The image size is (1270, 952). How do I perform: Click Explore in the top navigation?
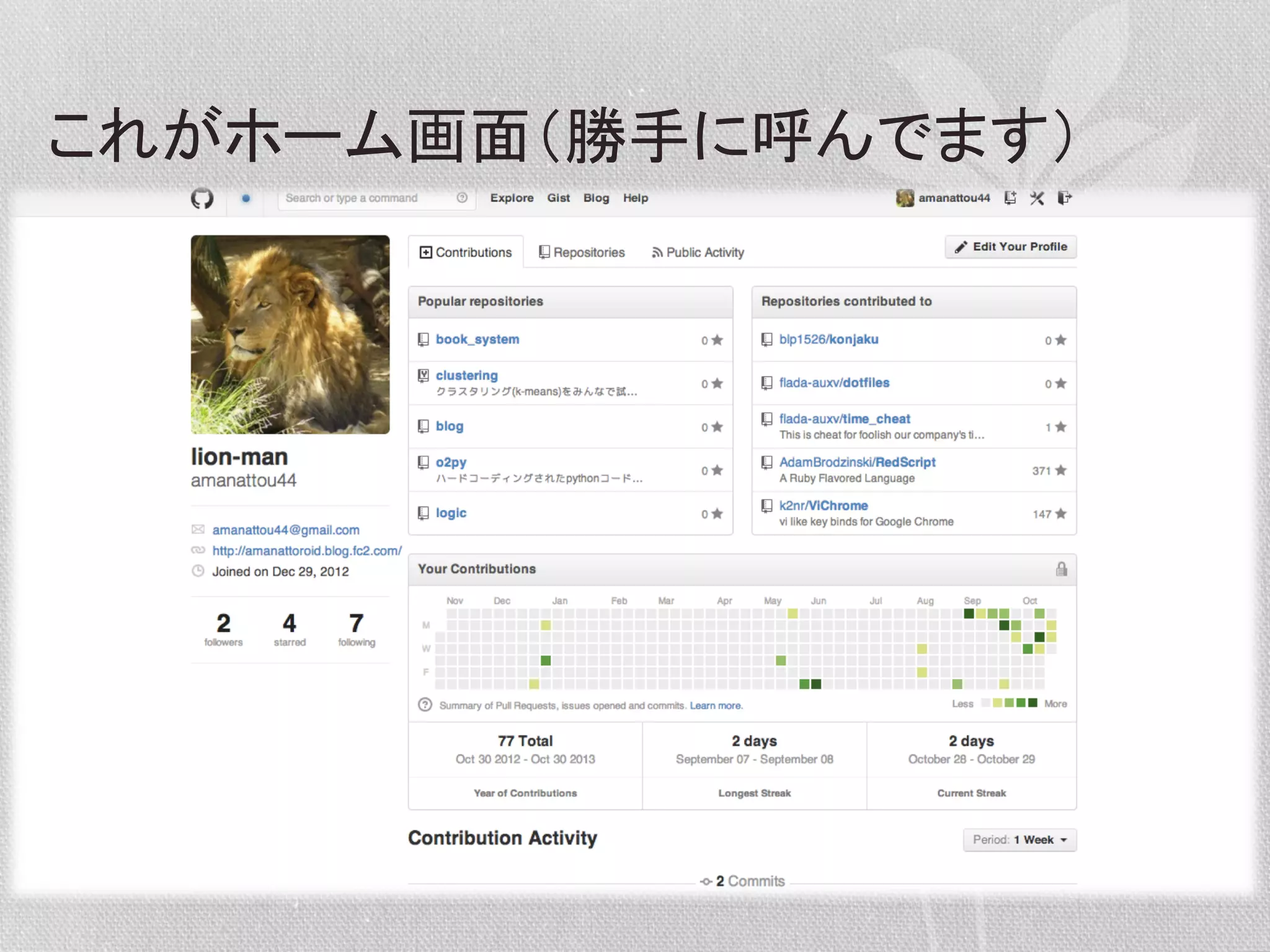[512, 198]
